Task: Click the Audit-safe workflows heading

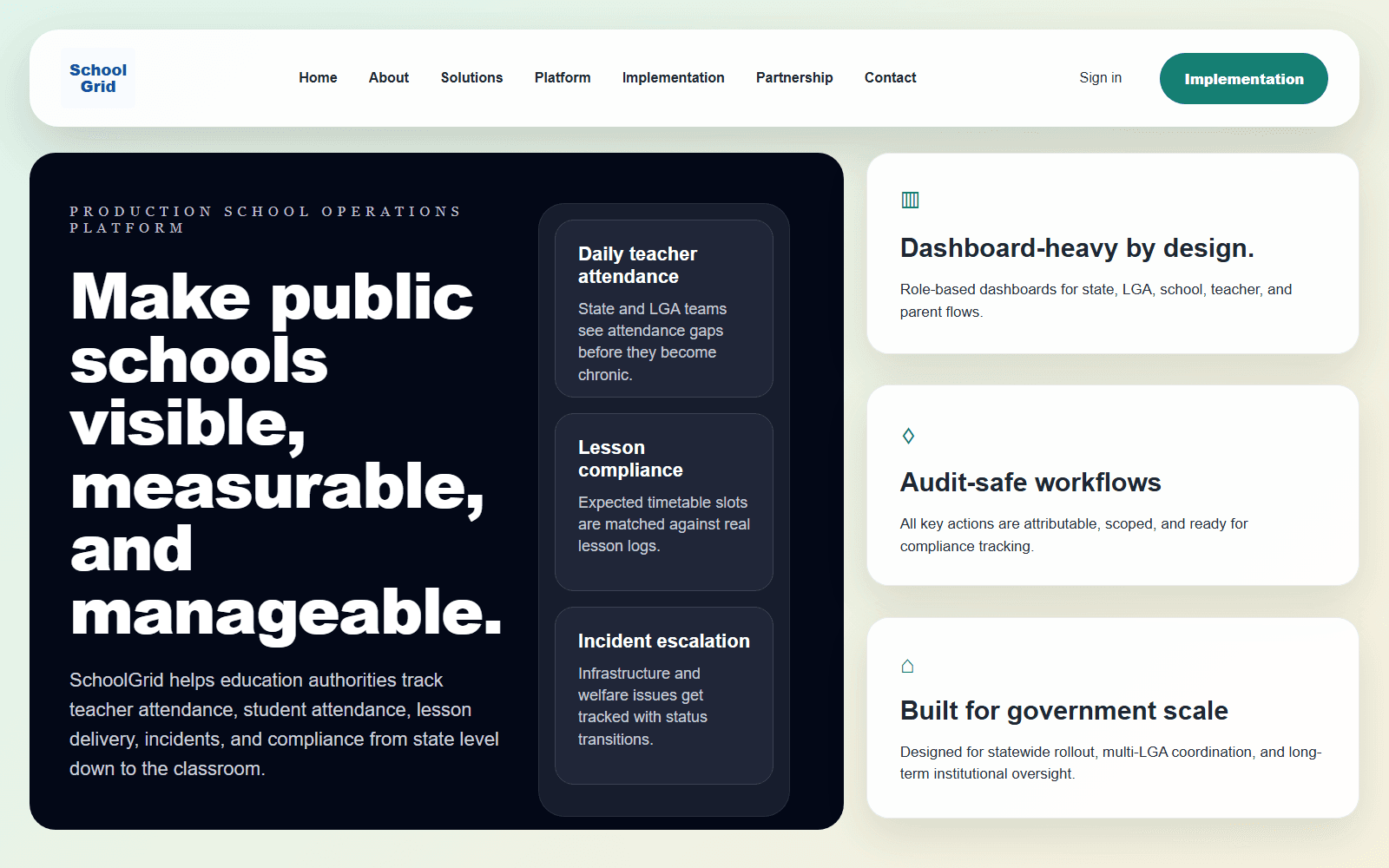Action: (1030, 483)
